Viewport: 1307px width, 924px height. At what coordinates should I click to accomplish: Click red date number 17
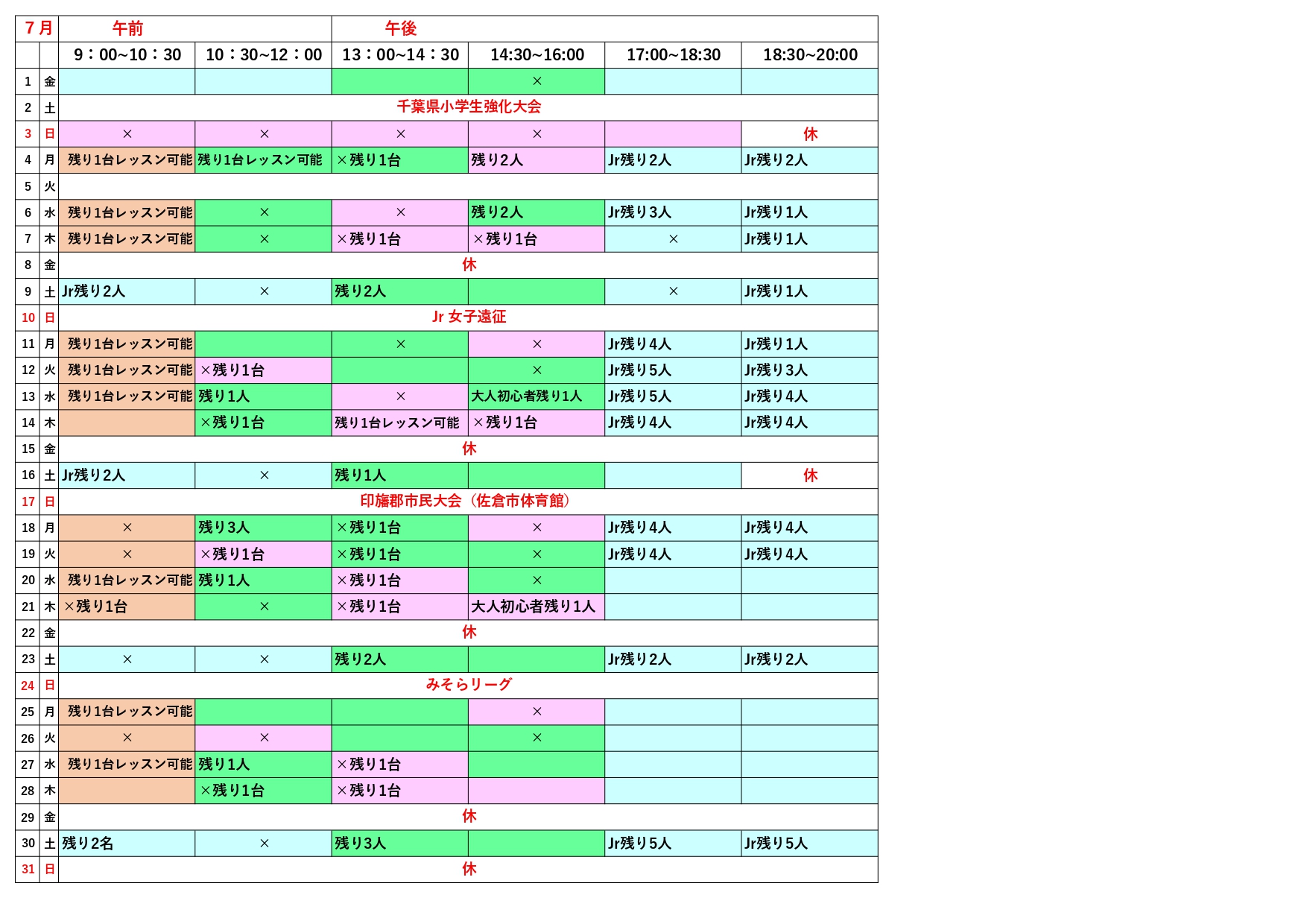28,501
